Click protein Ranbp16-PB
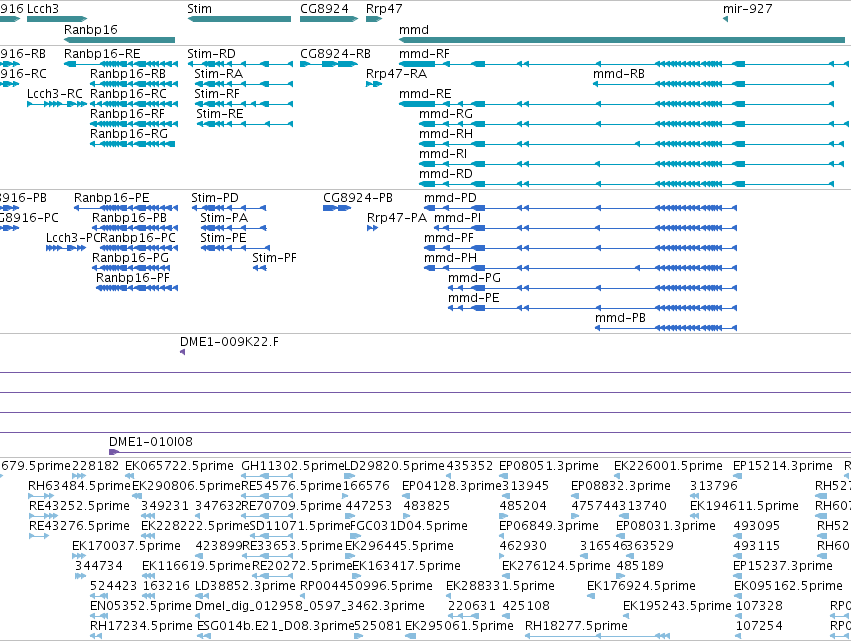The width and height of the screenshot is (851, 641). click(x=129, y=218)
